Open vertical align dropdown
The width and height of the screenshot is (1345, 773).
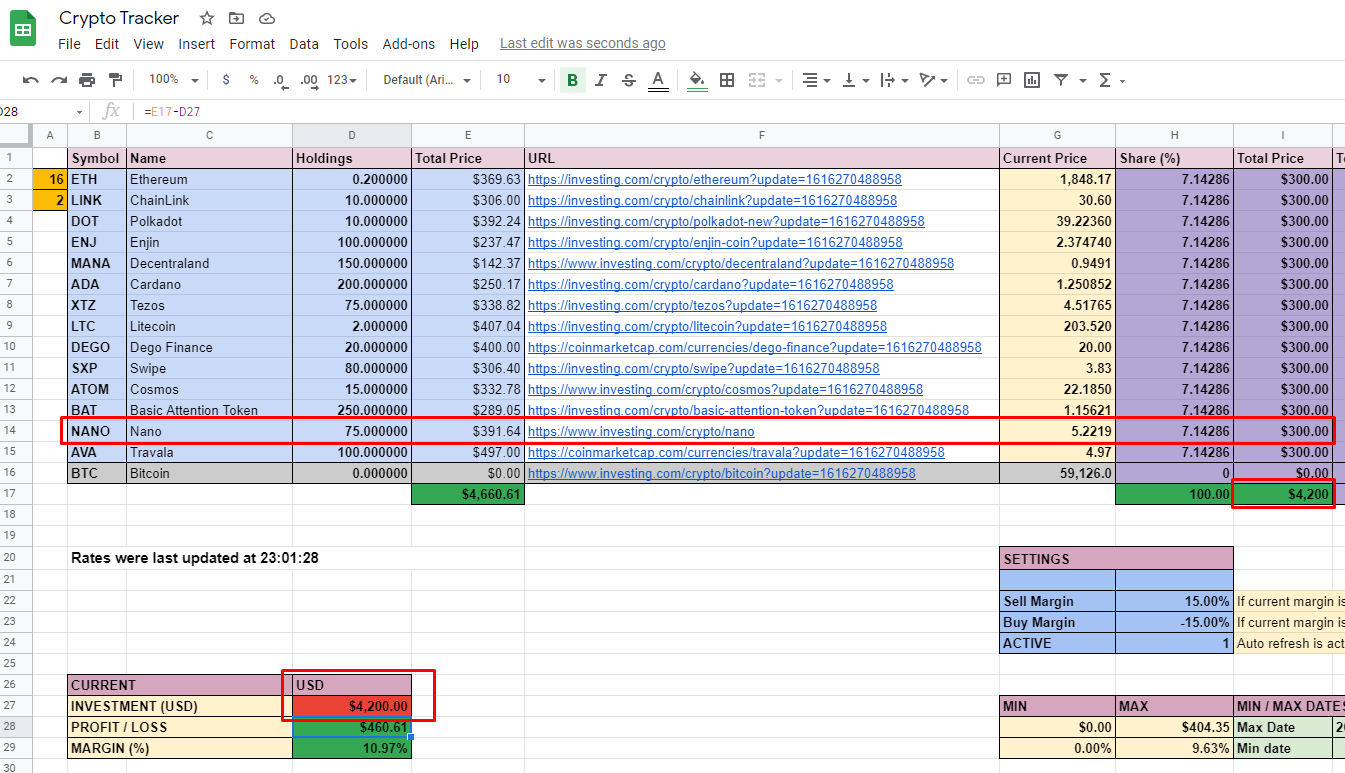[856, 80]
